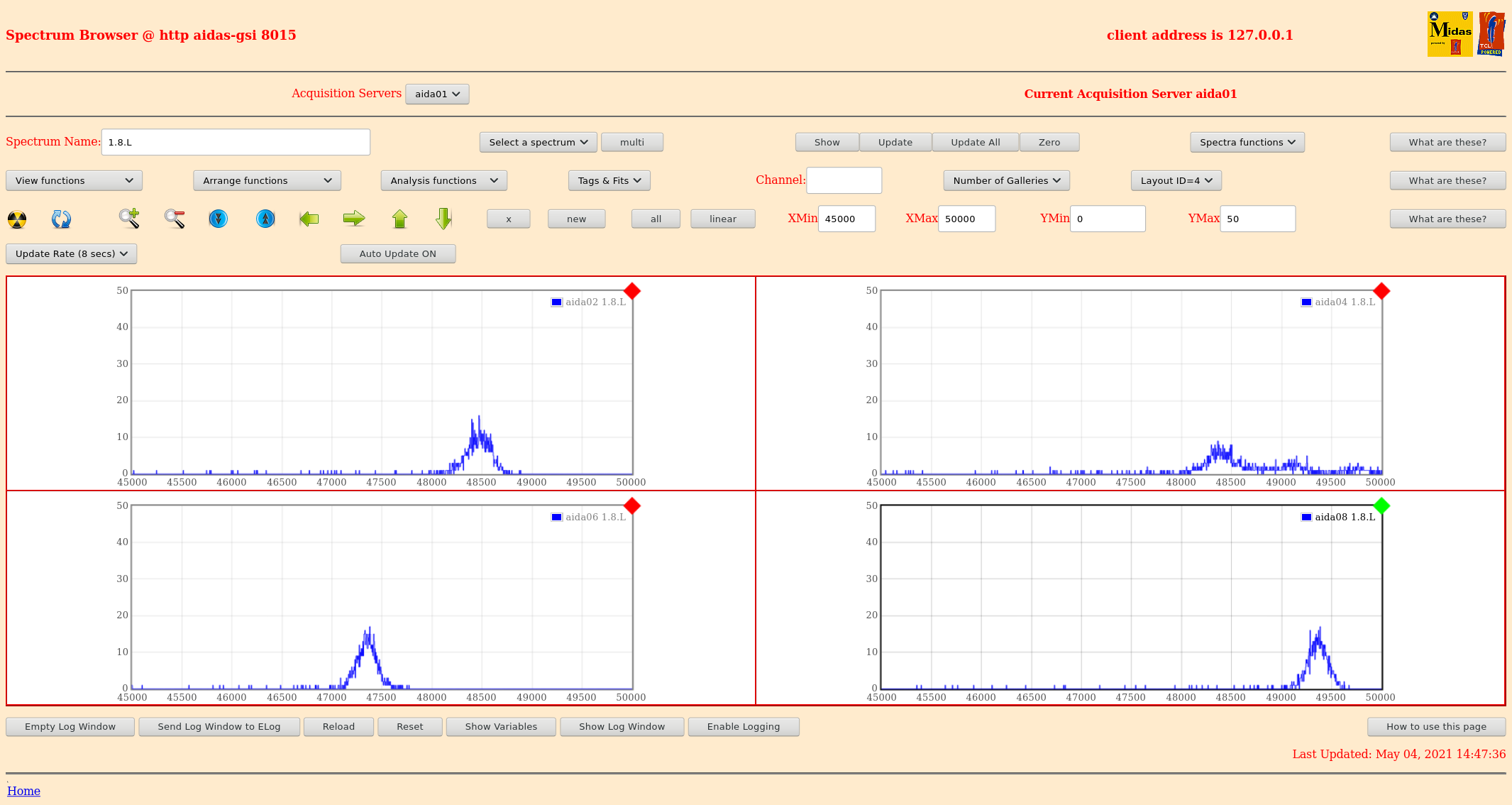Toggle the linear scale button
This screenshot has height=805, width=1512.
click(x=722, y=219)
